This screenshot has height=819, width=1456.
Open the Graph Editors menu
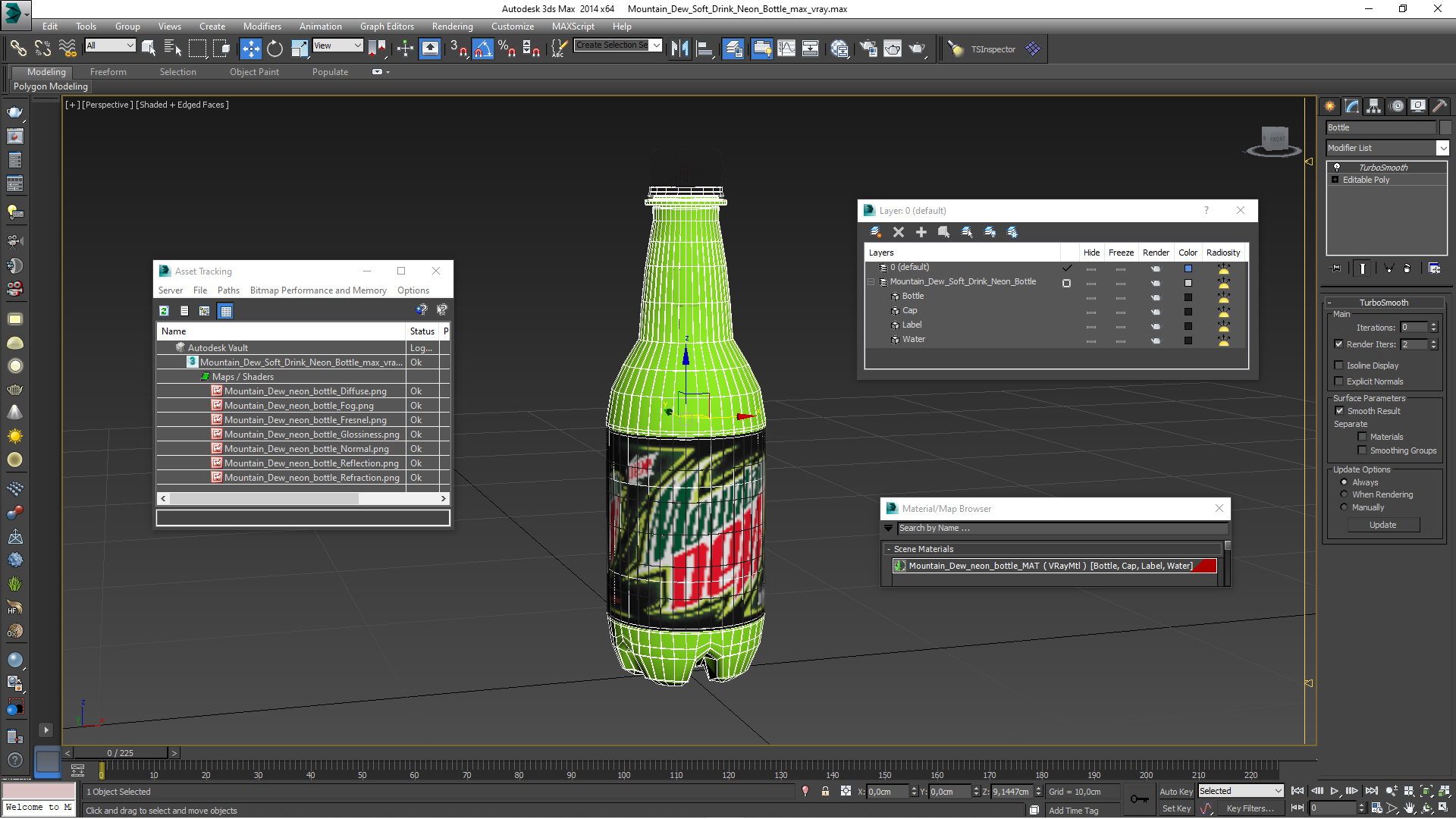point(387,27)
